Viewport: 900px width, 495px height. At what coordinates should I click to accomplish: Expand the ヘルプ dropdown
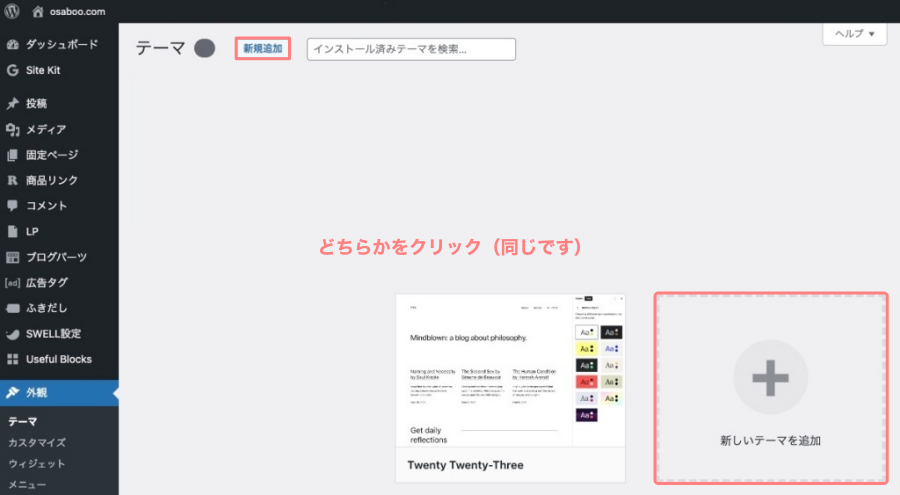855,34
